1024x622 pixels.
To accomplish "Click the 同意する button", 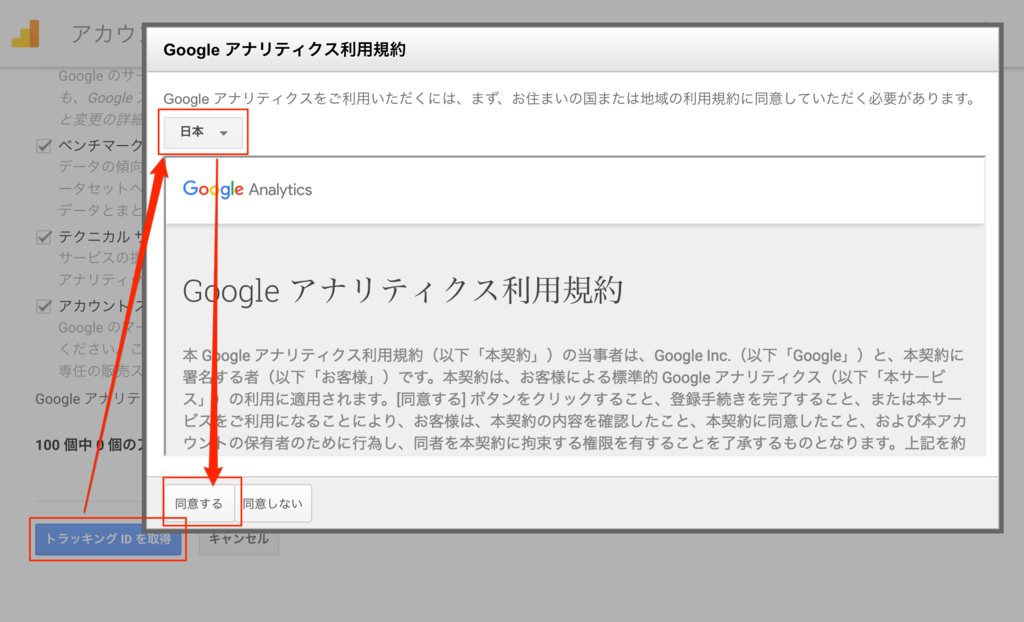I will click(x=199, y=503).
